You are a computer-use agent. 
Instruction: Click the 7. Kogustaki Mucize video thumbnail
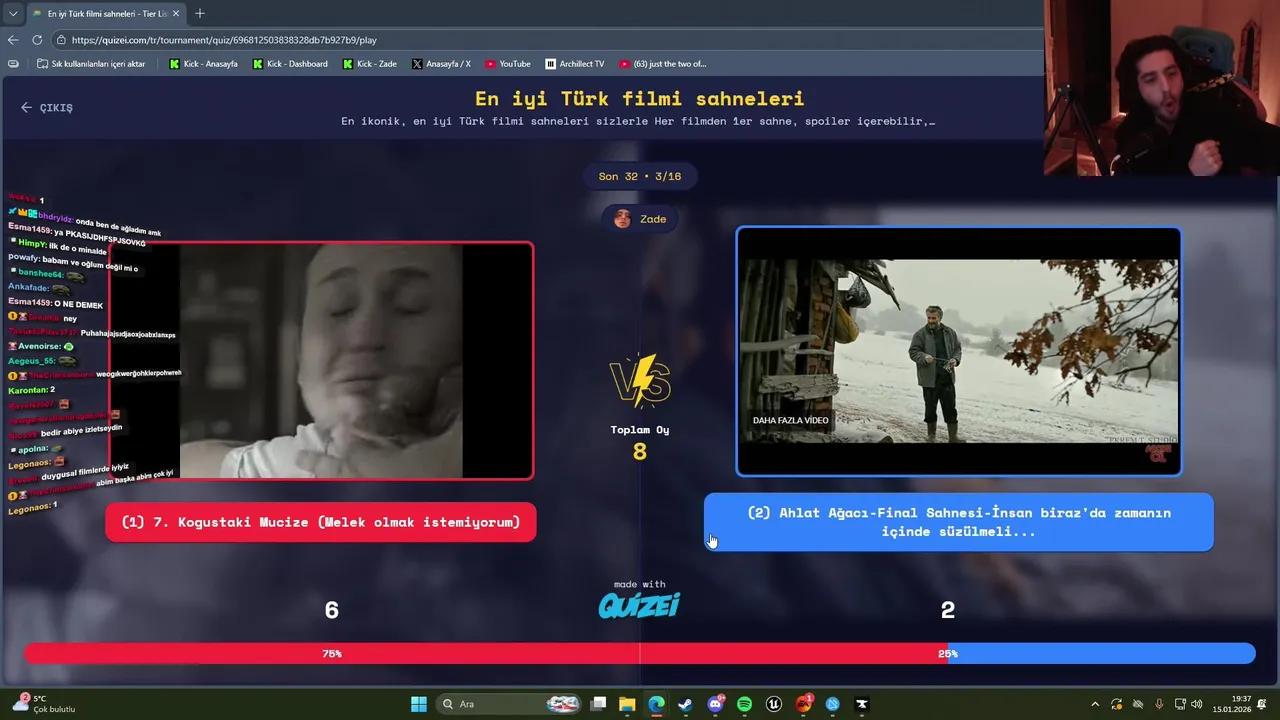pyautogui.click(x=321, y=361)
